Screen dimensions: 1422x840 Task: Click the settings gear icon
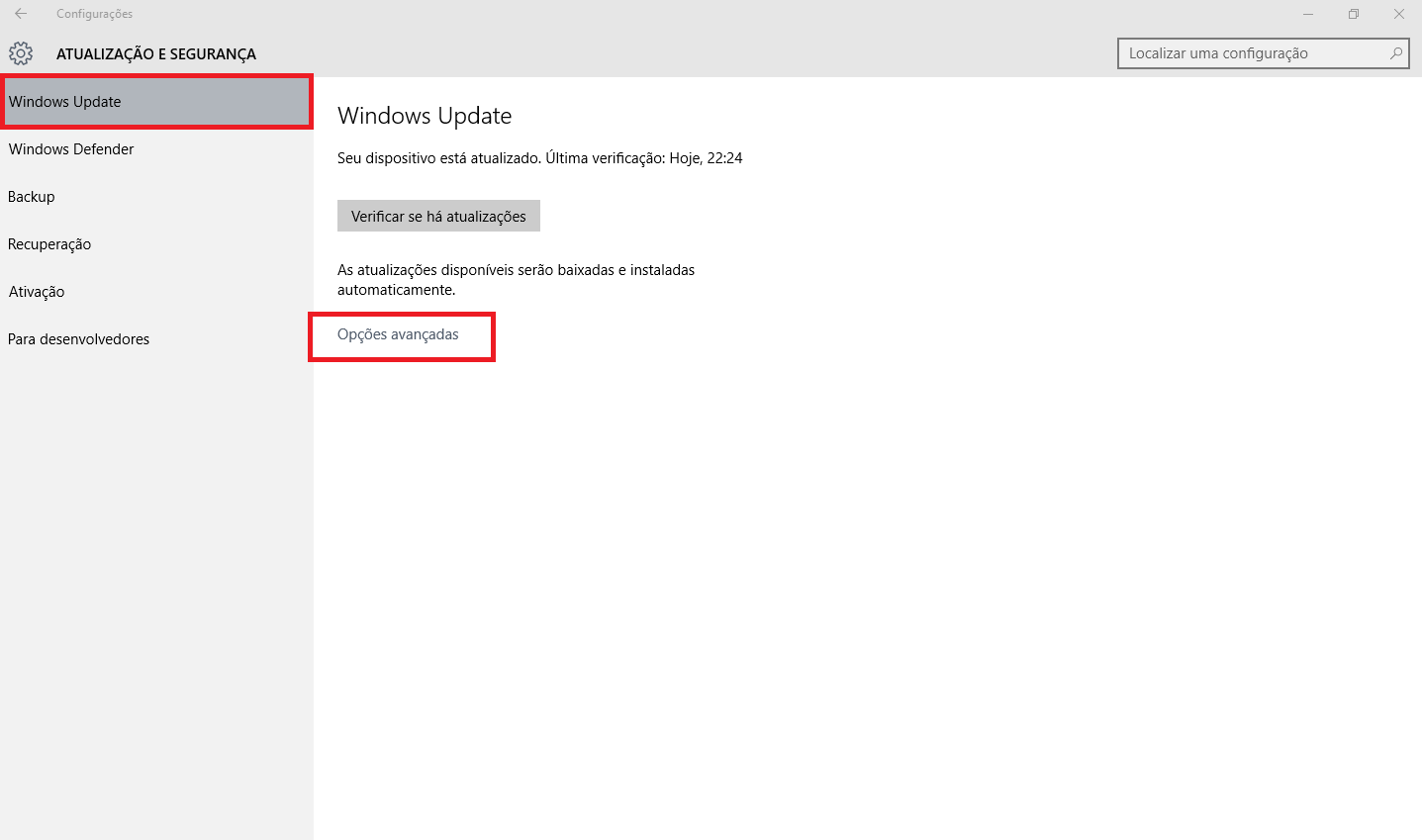21,53
